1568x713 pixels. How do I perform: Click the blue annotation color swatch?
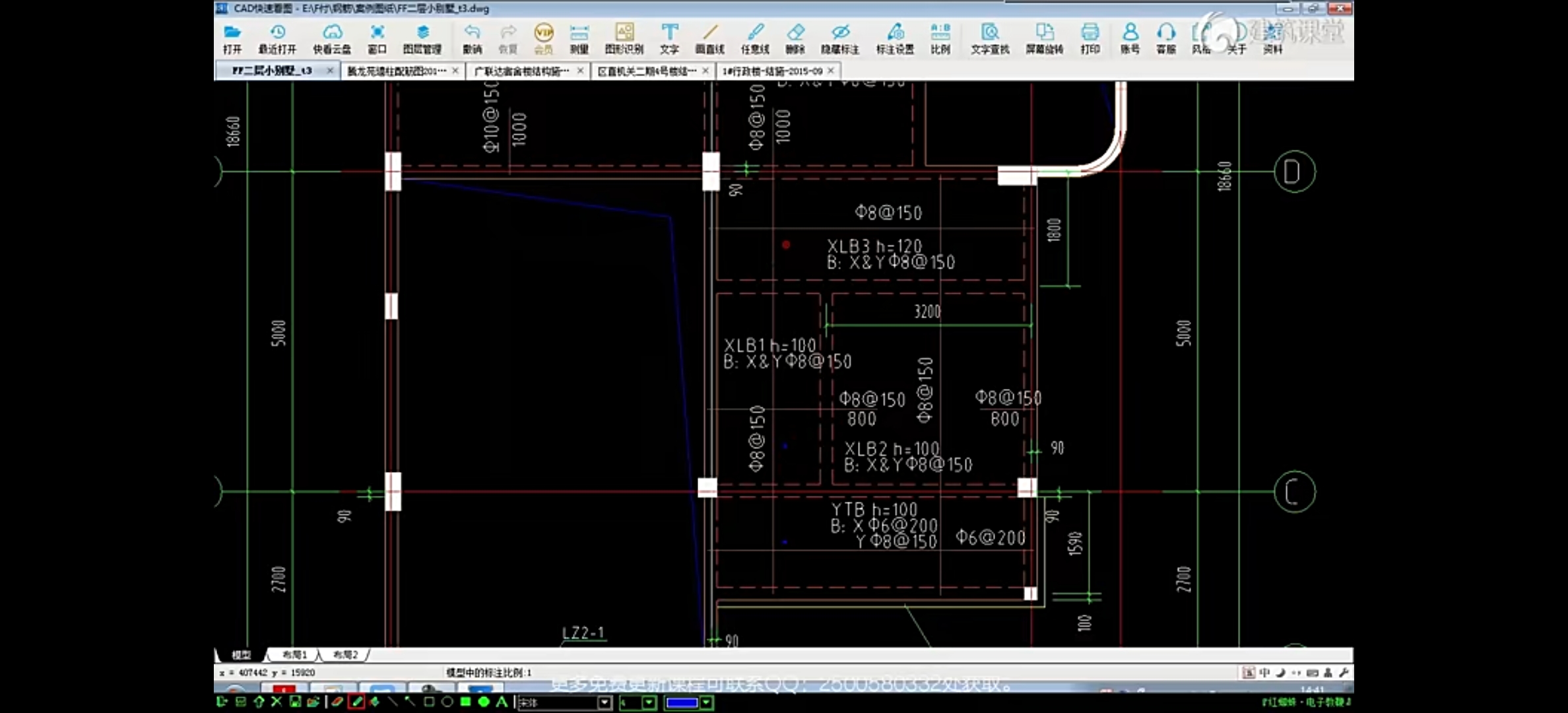coord(682,702)
